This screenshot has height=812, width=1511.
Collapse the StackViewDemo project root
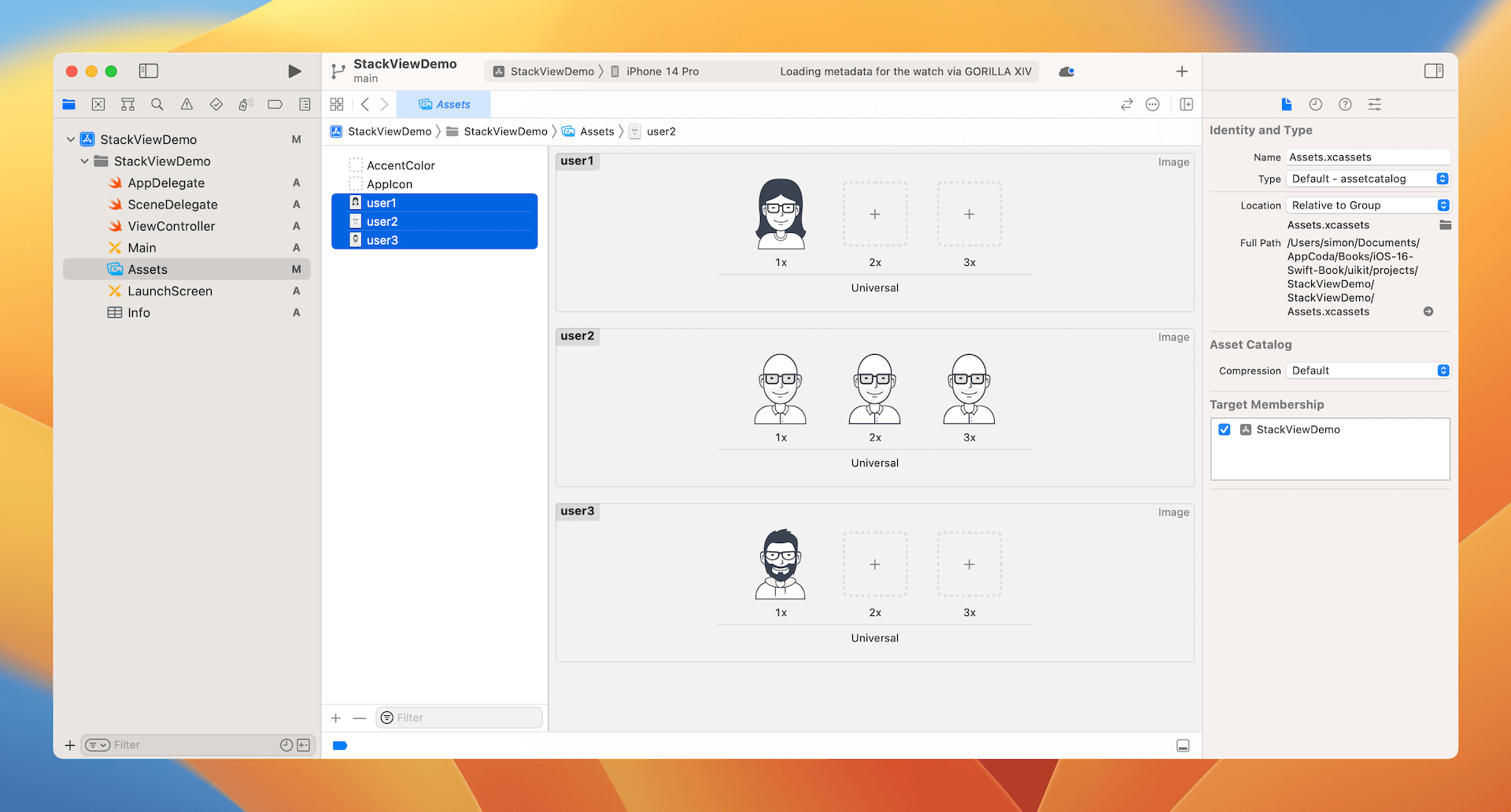[71, 139]
